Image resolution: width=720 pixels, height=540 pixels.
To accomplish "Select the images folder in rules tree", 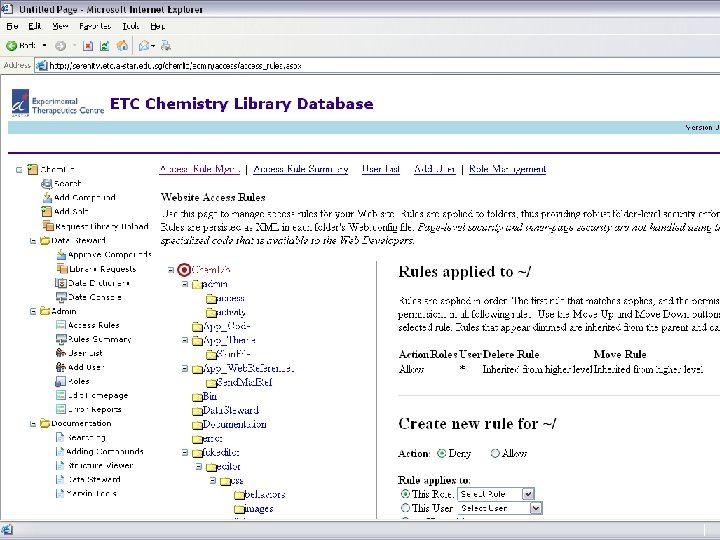I will tap(259, 508).
